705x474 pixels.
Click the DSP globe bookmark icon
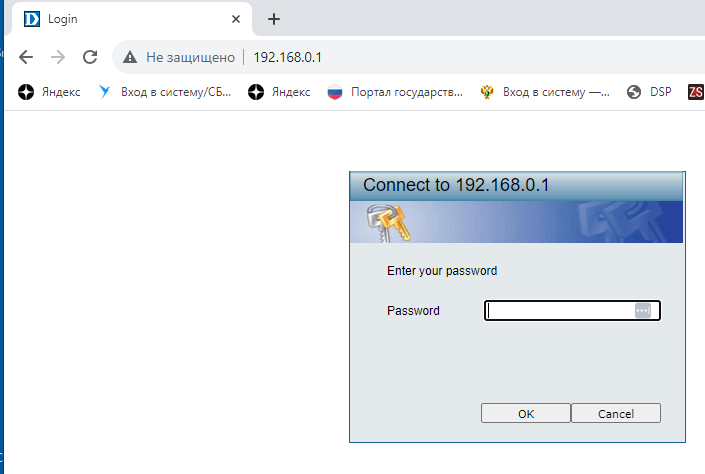634,92
